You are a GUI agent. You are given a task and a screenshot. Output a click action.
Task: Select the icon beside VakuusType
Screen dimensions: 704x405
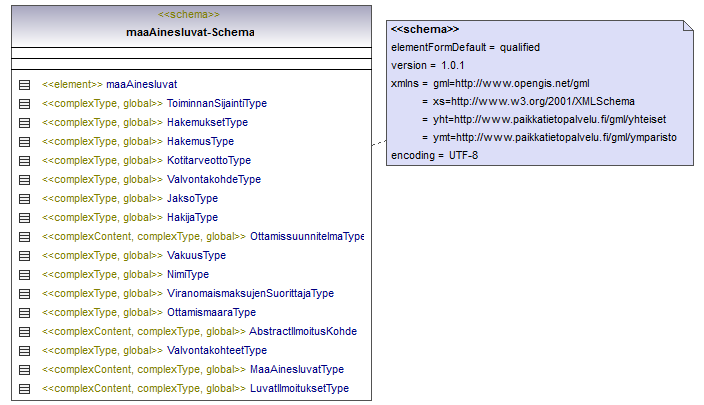25,256
